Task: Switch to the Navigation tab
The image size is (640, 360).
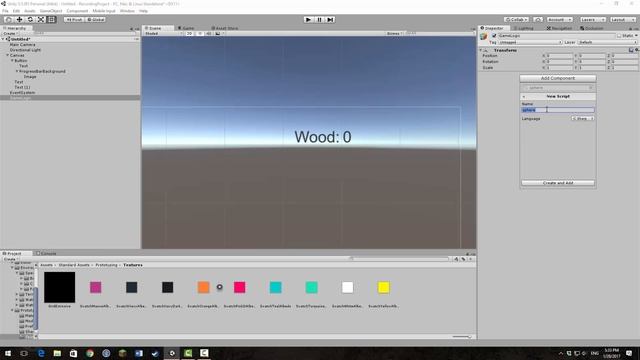Action: coord(559,28)
